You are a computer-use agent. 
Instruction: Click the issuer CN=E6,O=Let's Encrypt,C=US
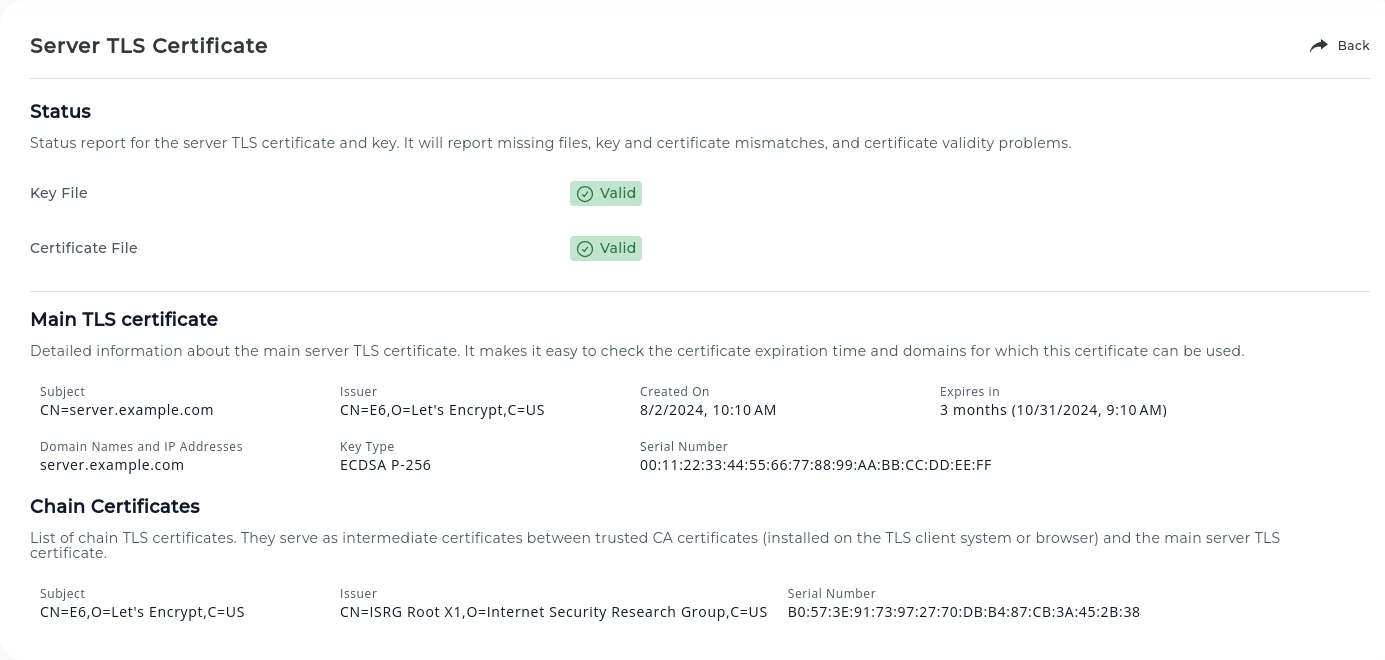pos(442,410)
